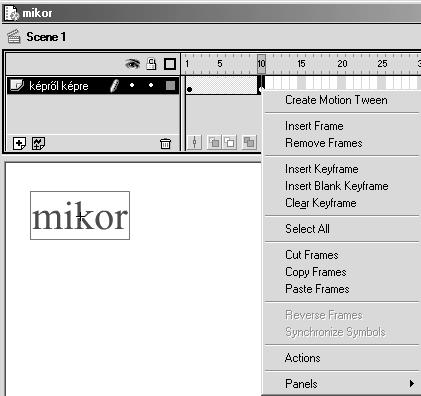
Task: Choose Insert Blank Keyframe
Action: point(337,186)
